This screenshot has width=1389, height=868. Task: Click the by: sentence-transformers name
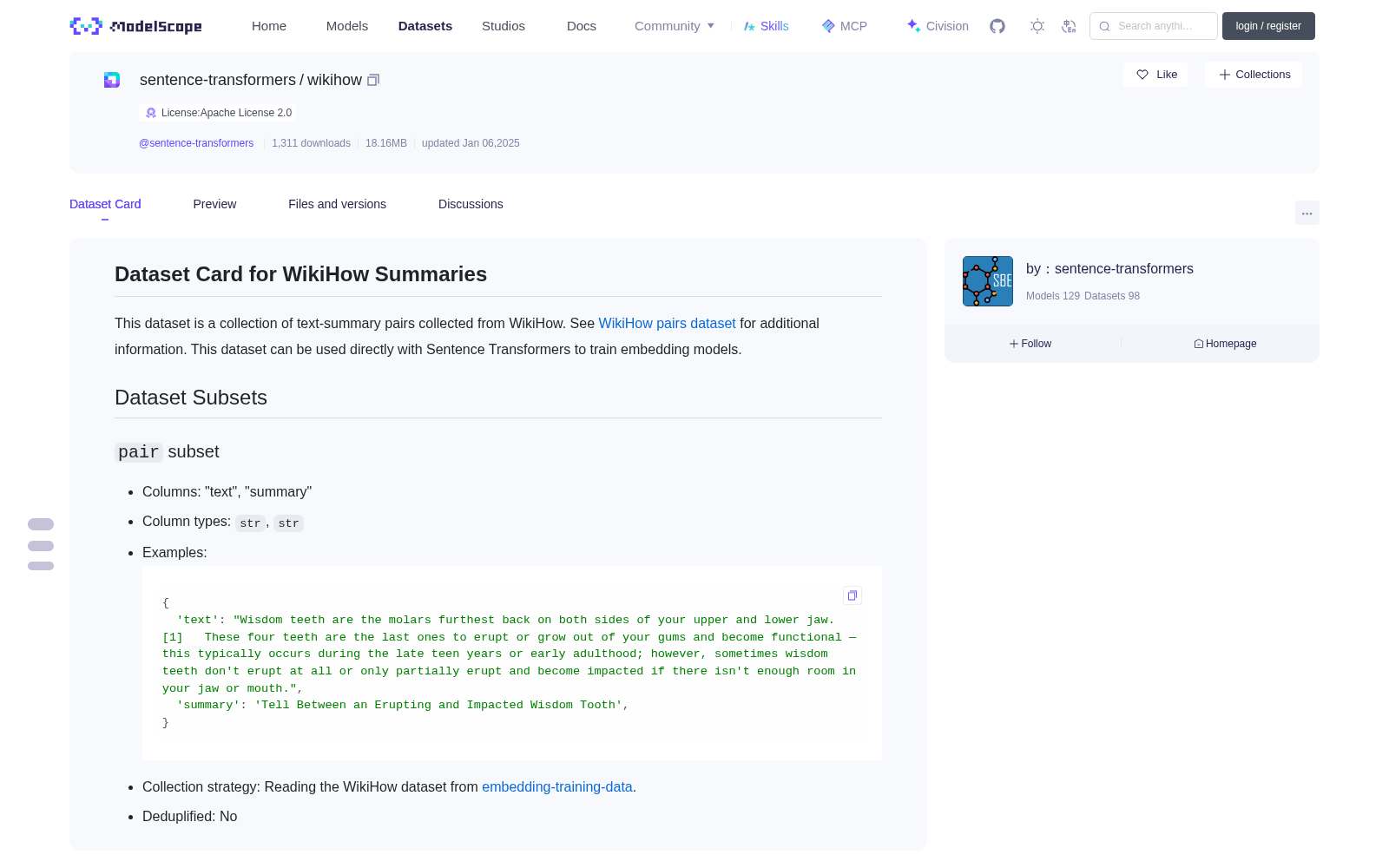1109,269
